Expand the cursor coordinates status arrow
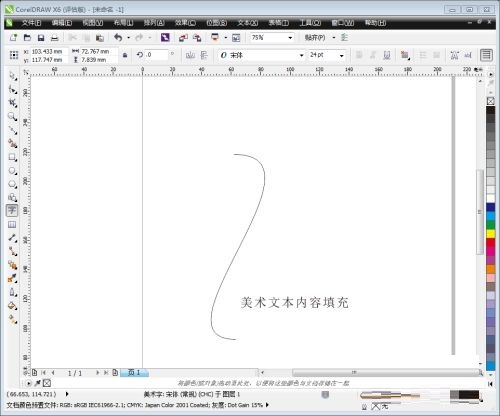This screenshot has height=416, width=500. pos(67,394)
